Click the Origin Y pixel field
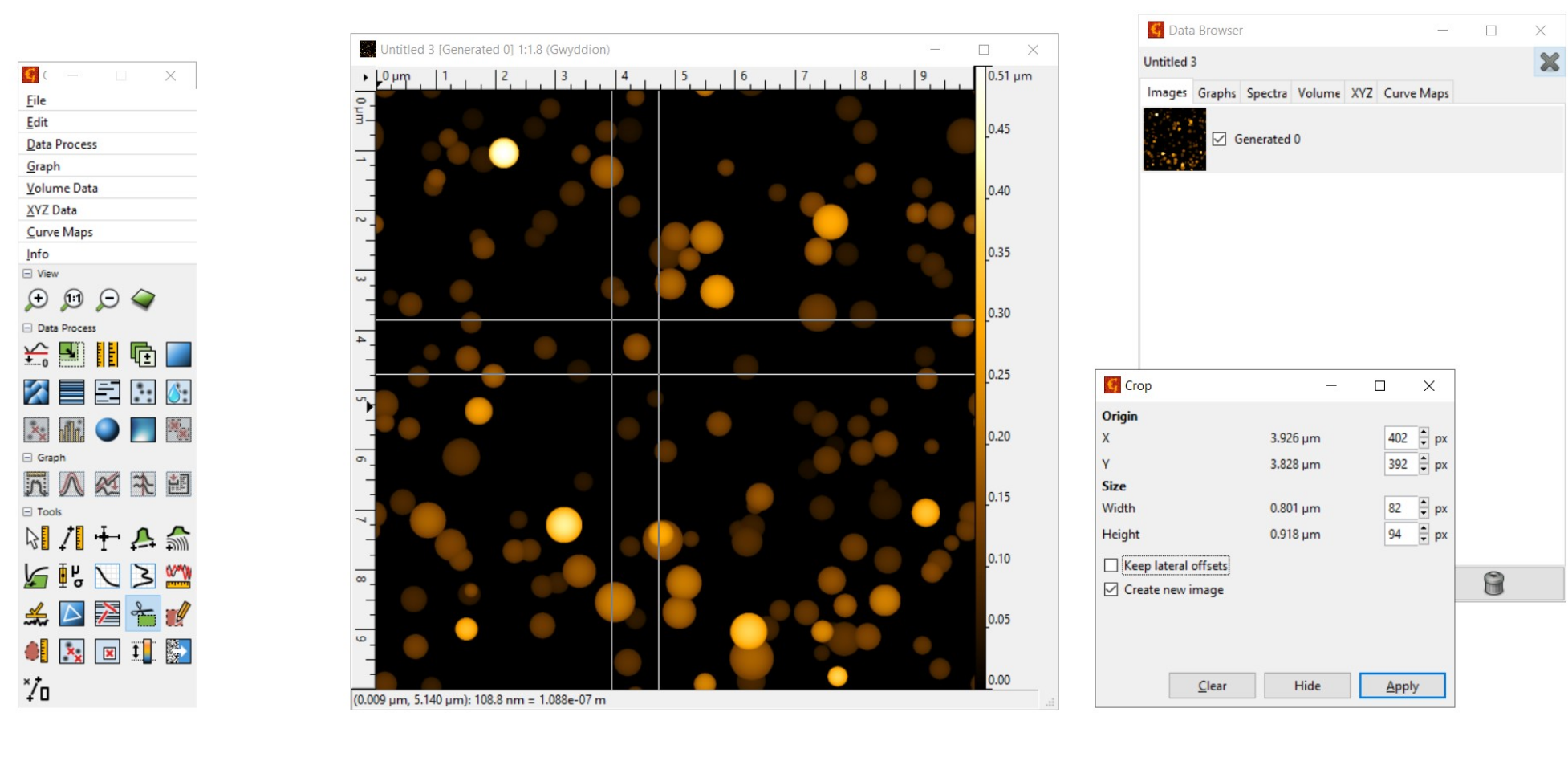This screenshot has width=1568, height=761. tap(1401, 465)
